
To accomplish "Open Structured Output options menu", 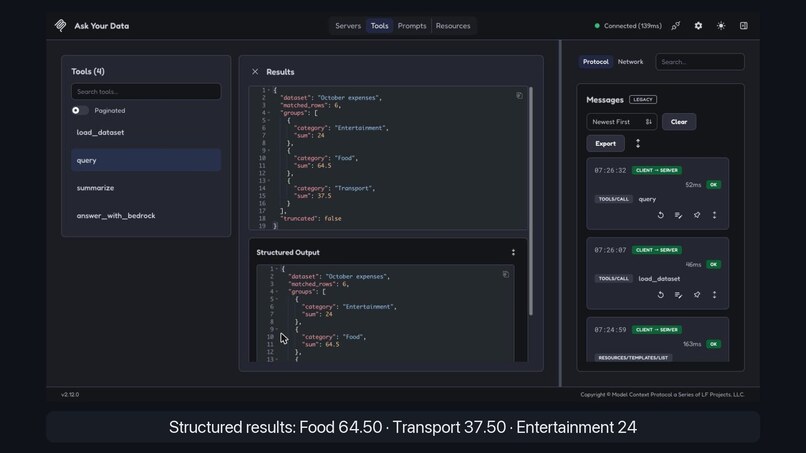I will pos(513,252).
